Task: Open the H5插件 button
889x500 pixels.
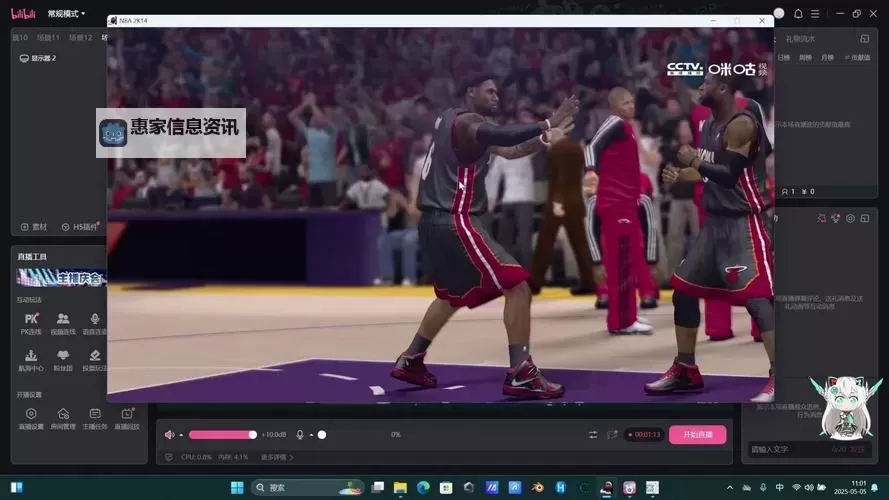Action: pos(81,227)
